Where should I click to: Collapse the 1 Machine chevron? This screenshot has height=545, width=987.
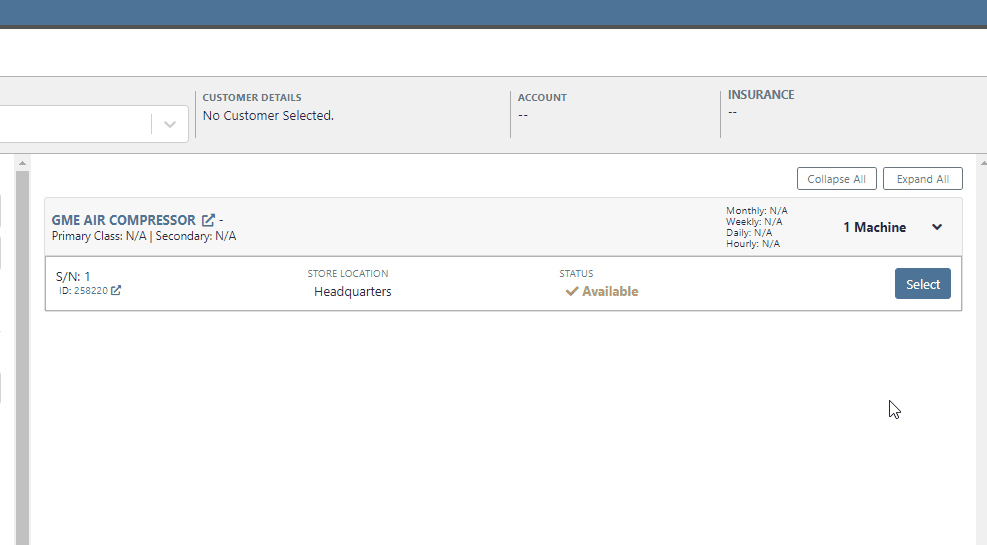coord(937,227)
